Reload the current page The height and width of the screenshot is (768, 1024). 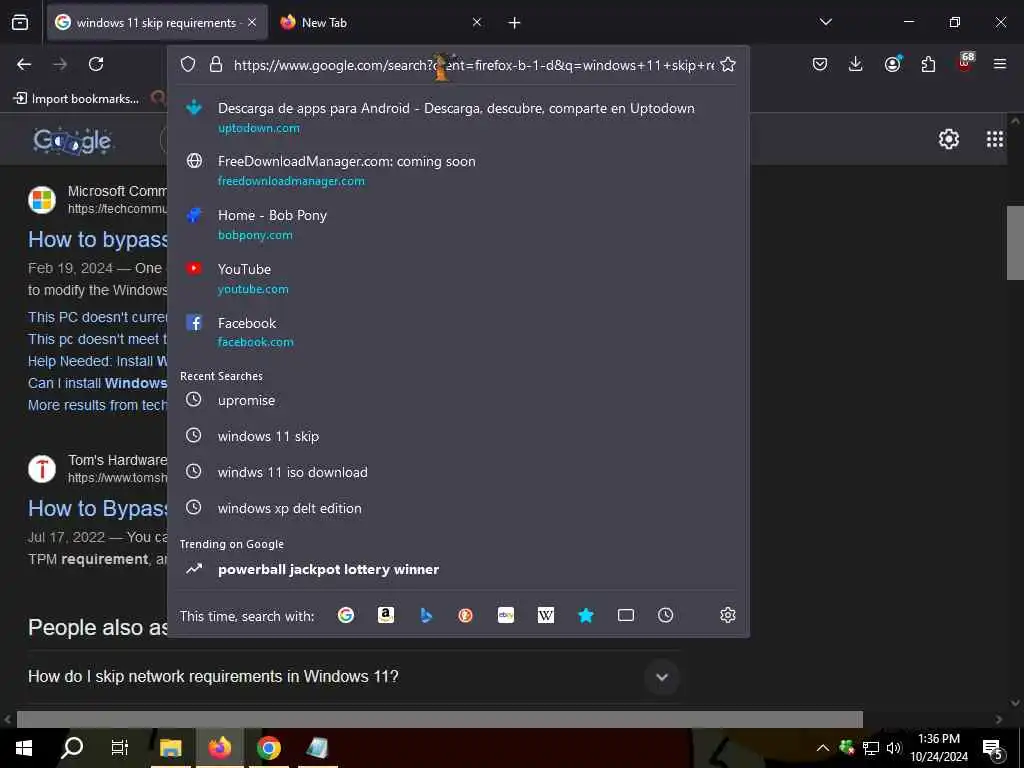[96, 64]
